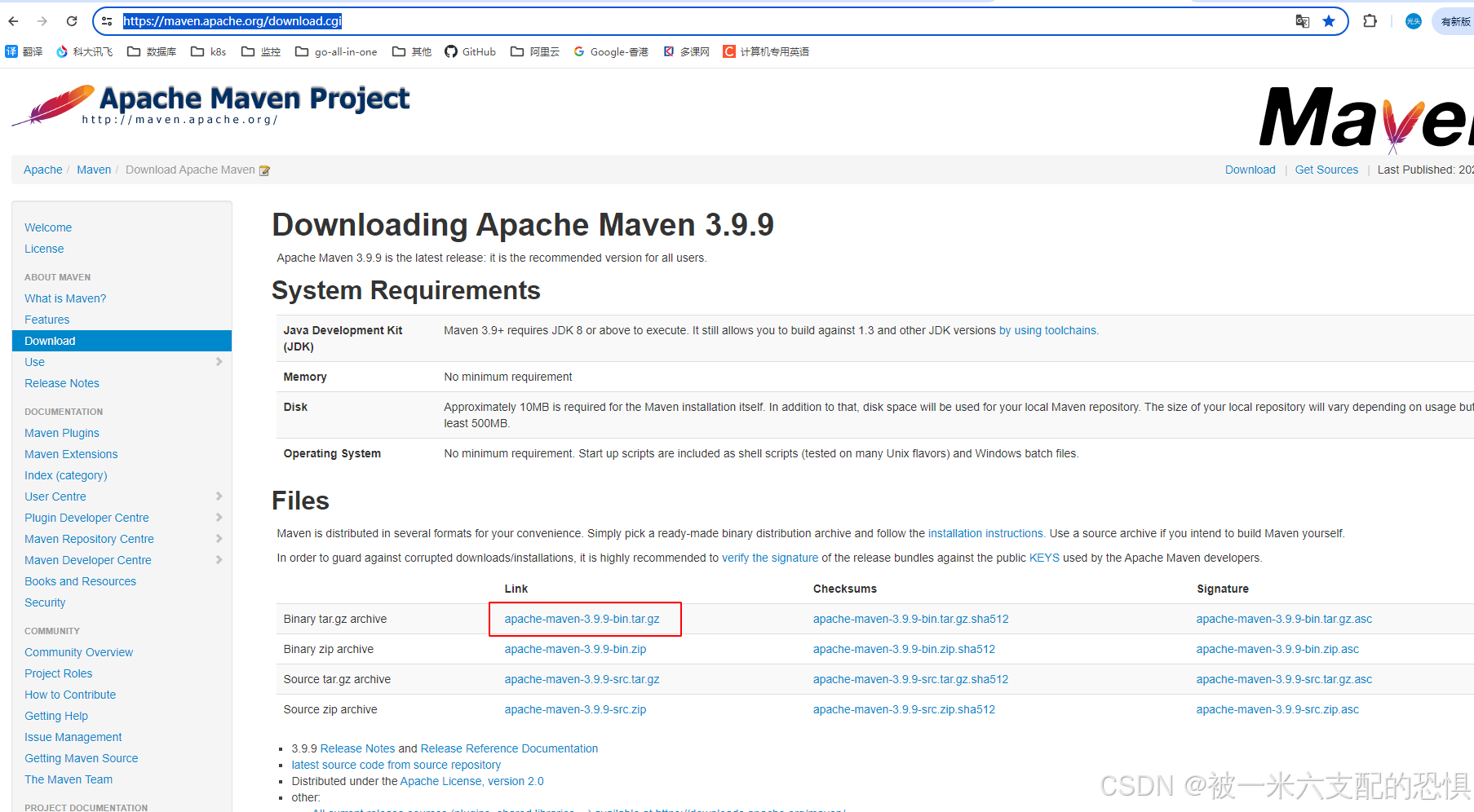Download apache-maven-3.9.9-src.tar.gz
Viewport: 1474px width, 812px height.
(x=582, y=679)
